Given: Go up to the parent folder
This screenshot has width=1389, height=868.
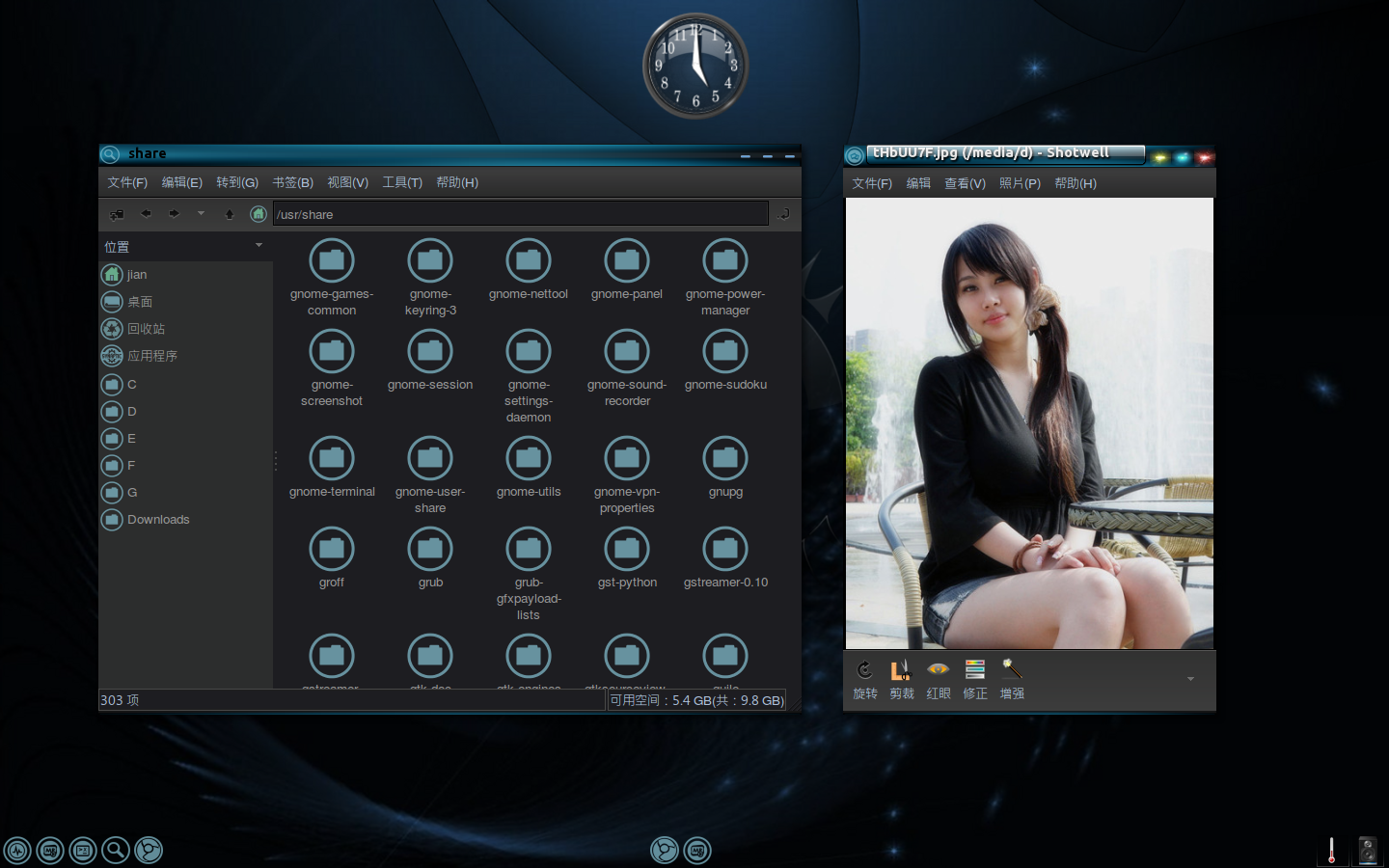Looking at the screenshot, I should [x=230, y=214].
